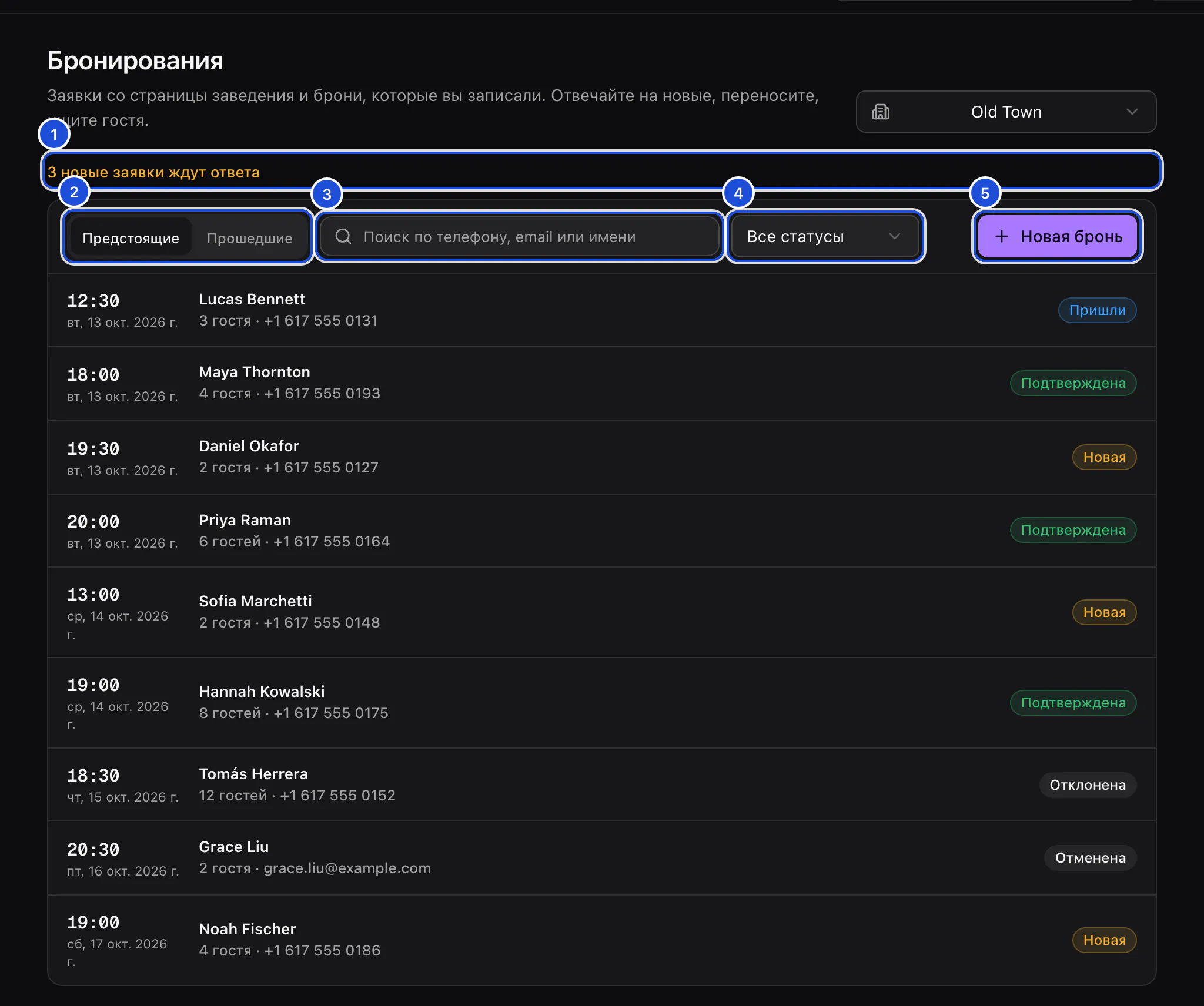Click 8 гостей · +1 617 555 0175 details

[x=293, y=713]
